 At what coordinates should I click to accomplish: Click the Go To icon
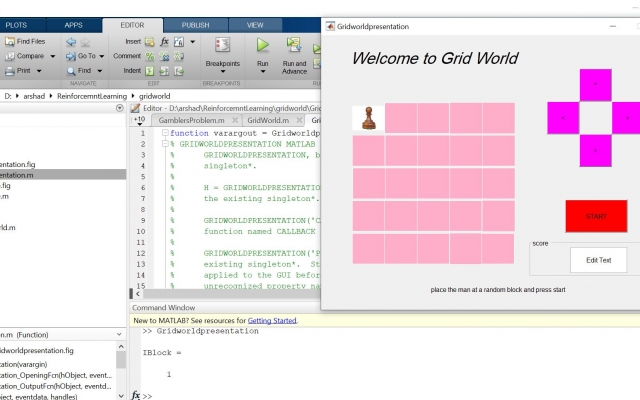click(71, 56)
